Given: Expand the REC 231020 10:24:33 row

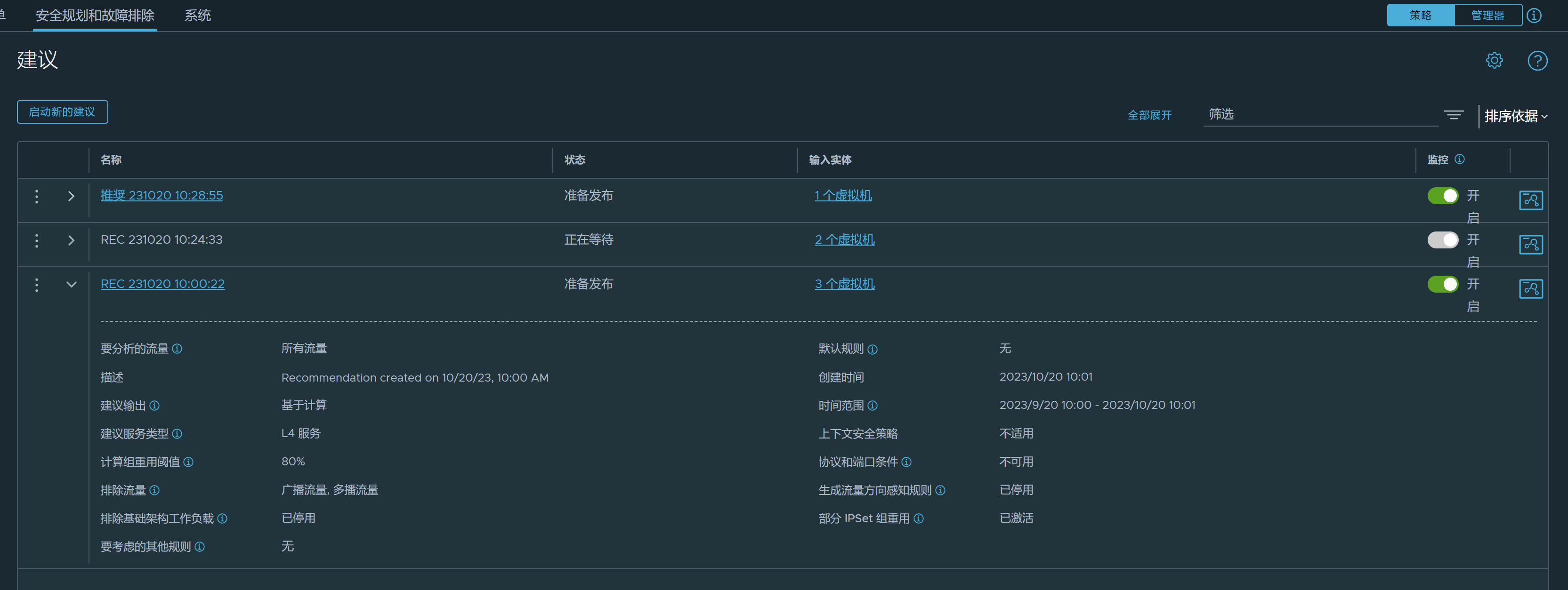Looking at the screenshot, I should [x=71, y=240].
